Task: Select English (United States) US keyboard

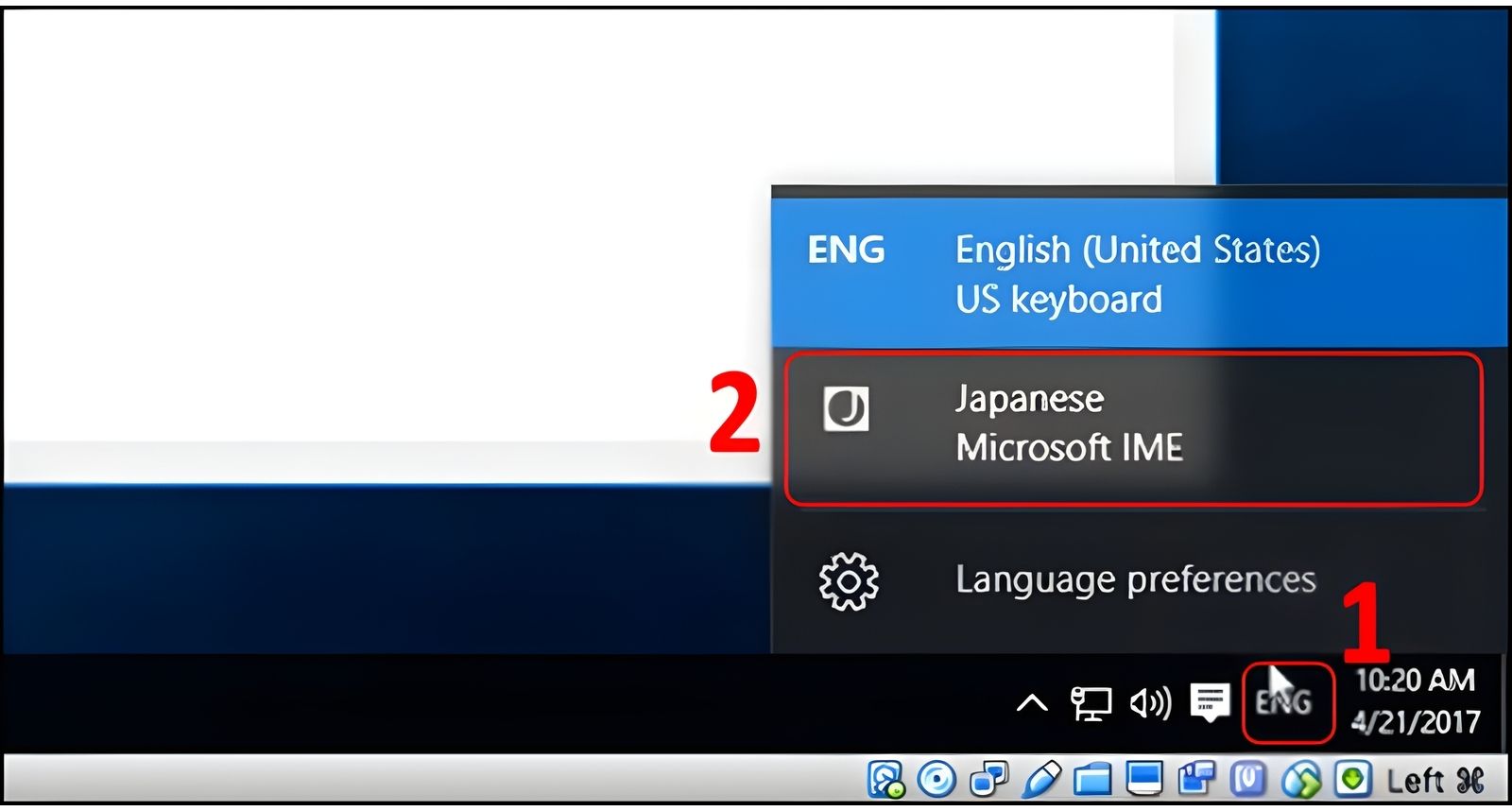Action: (1139, 273)
